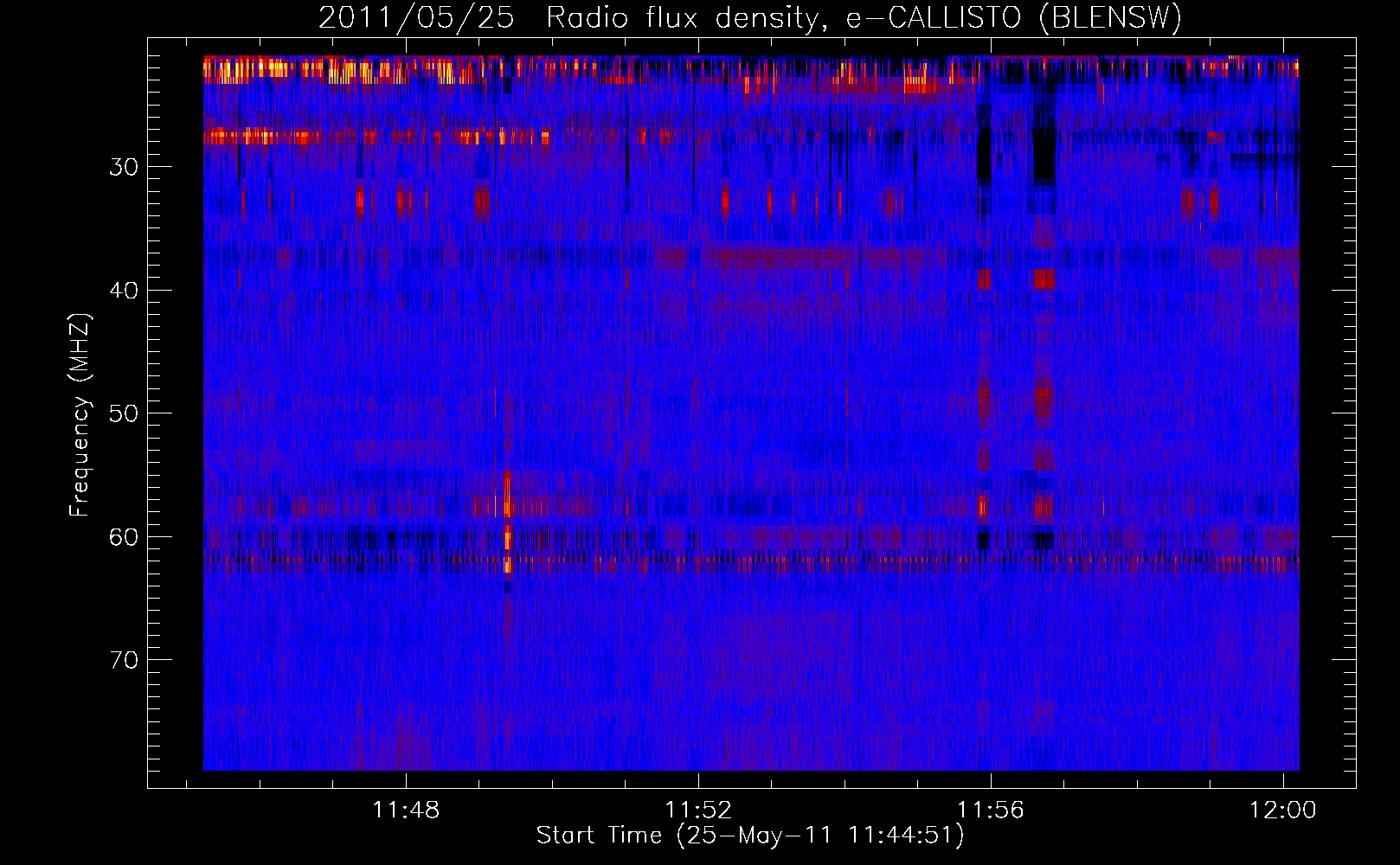Image resolution: width=1400 pixels, height=865 pixels.
Task: Click the "Frequency (MHZ)" axis label
Action: point(80,414)
